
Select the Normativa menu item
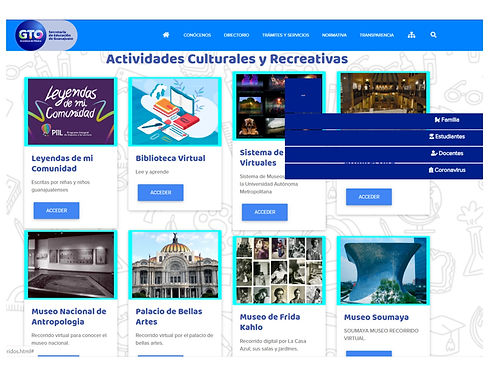coord(334,35)
